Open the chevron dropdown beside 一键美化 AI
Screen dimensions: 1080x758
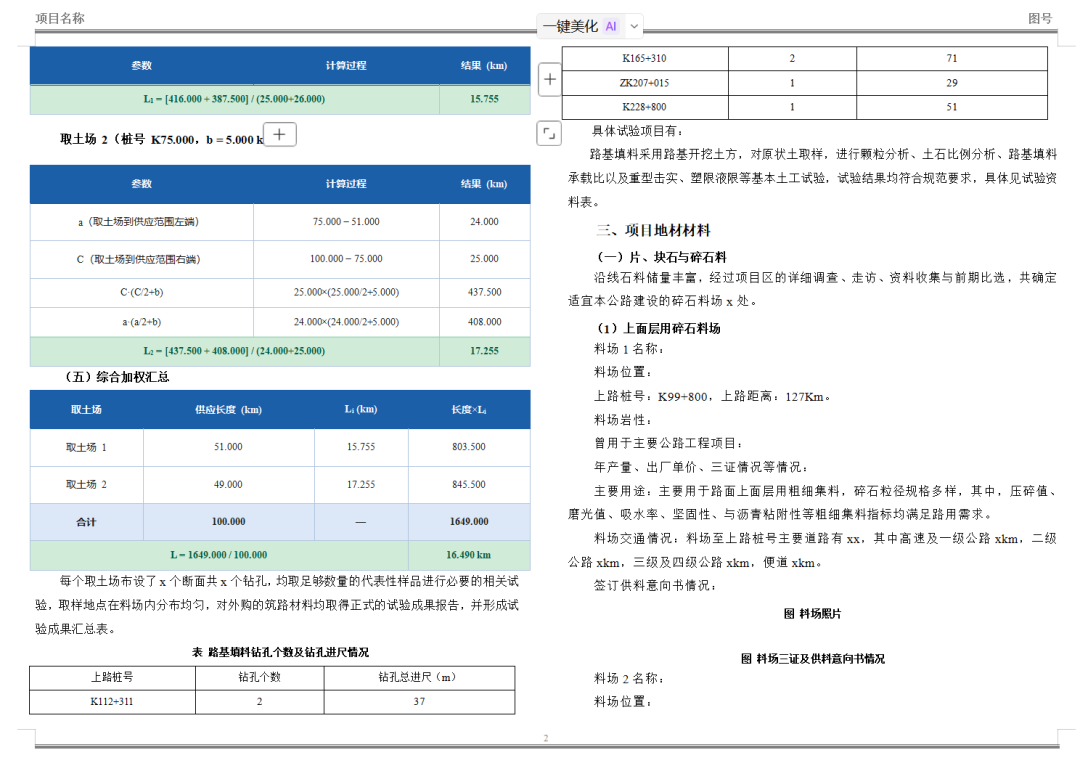point(634,26)
